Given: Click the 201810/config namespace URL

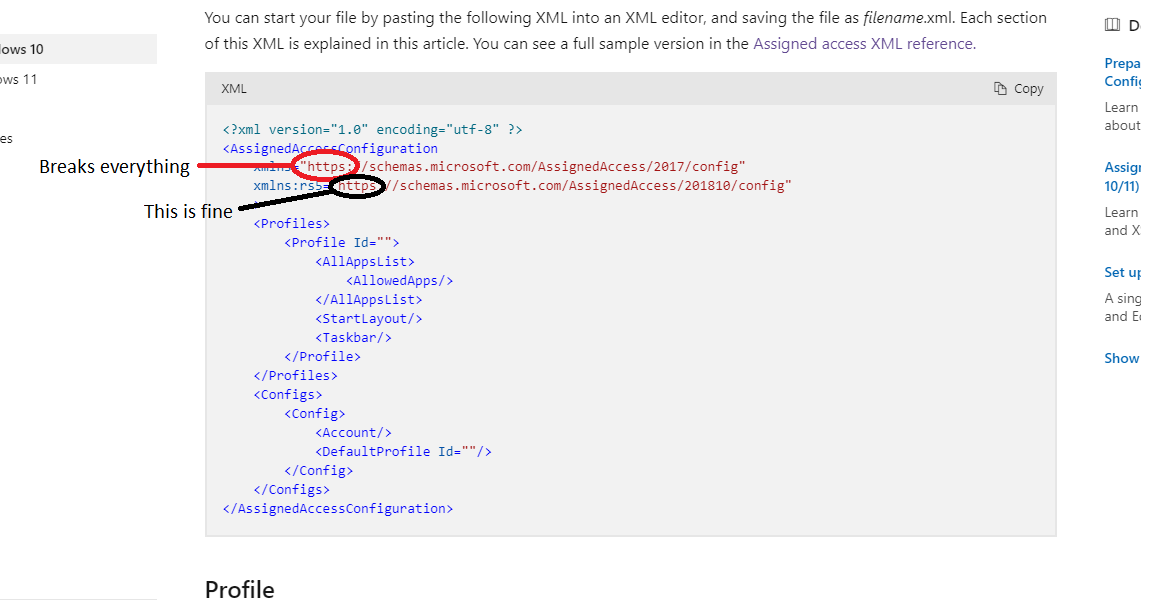Looking at the screenshot, I should coord(561,185).
